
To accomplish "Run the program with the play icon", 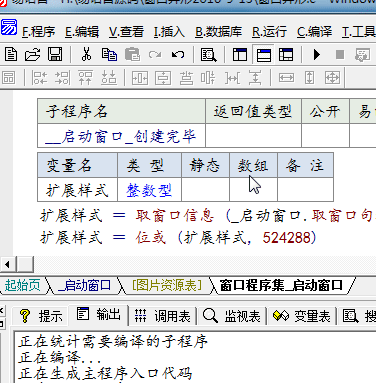I will tap(317, 54).
